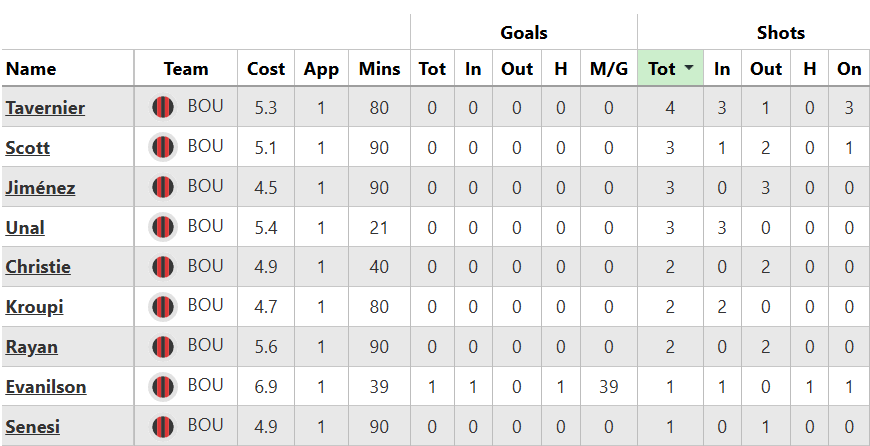Click the Shots On column header
This screenshot has width=870, height=446.
(849, 69)
